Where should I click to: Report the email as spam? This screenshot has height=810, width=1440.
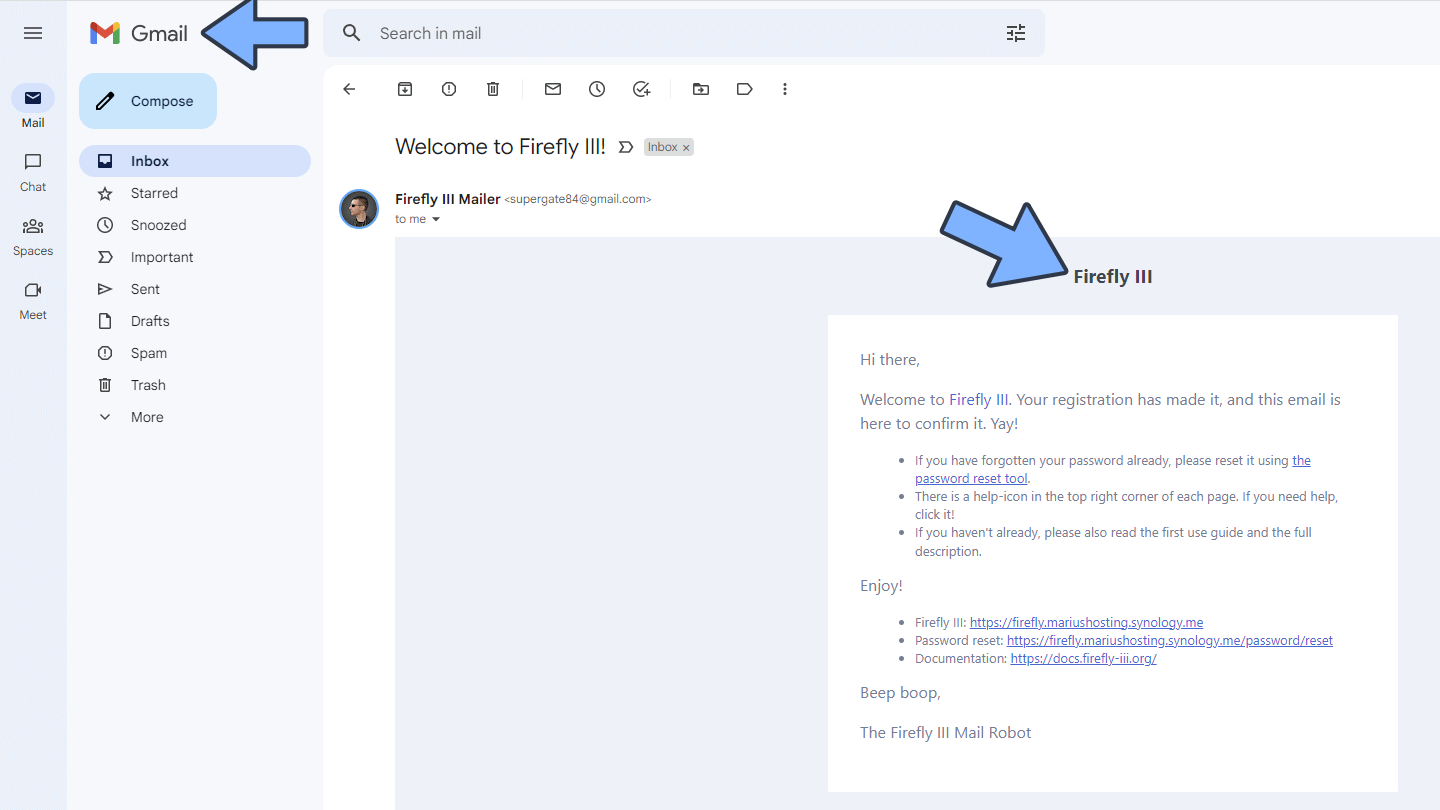(x=449, y=89)
